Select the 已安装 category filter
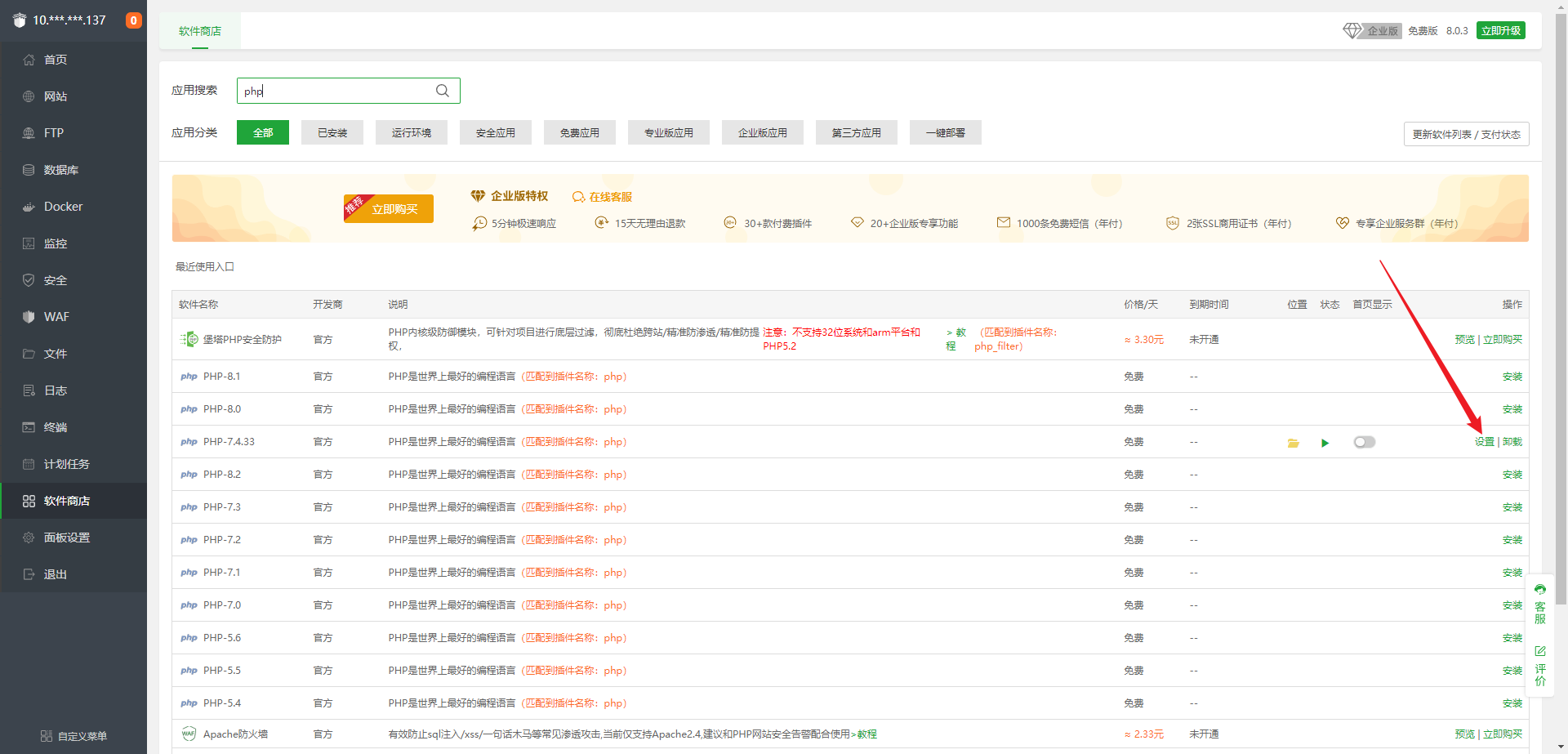 coord(332,132)
